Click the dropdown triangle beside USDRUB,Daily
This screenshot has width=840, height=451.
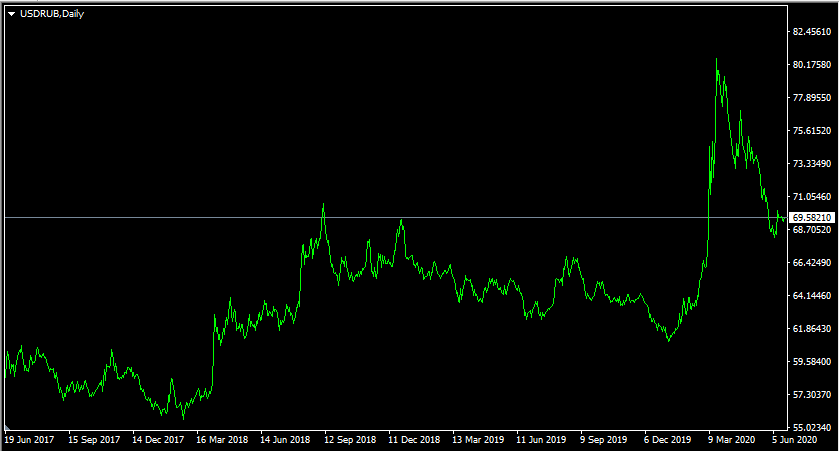11,14
